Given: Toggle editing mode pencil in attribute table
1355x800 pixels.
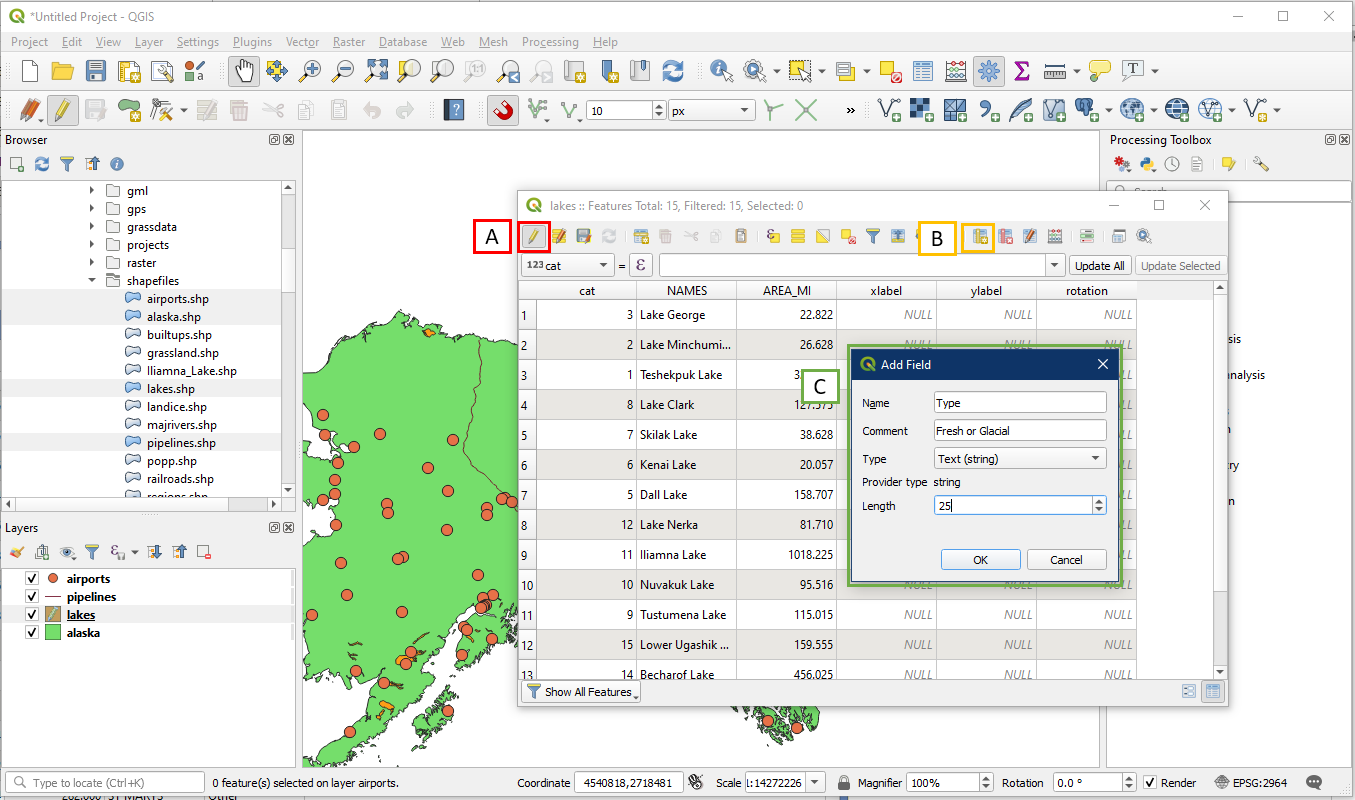Looking at the screenshot, I should click(x=534, y=237).
